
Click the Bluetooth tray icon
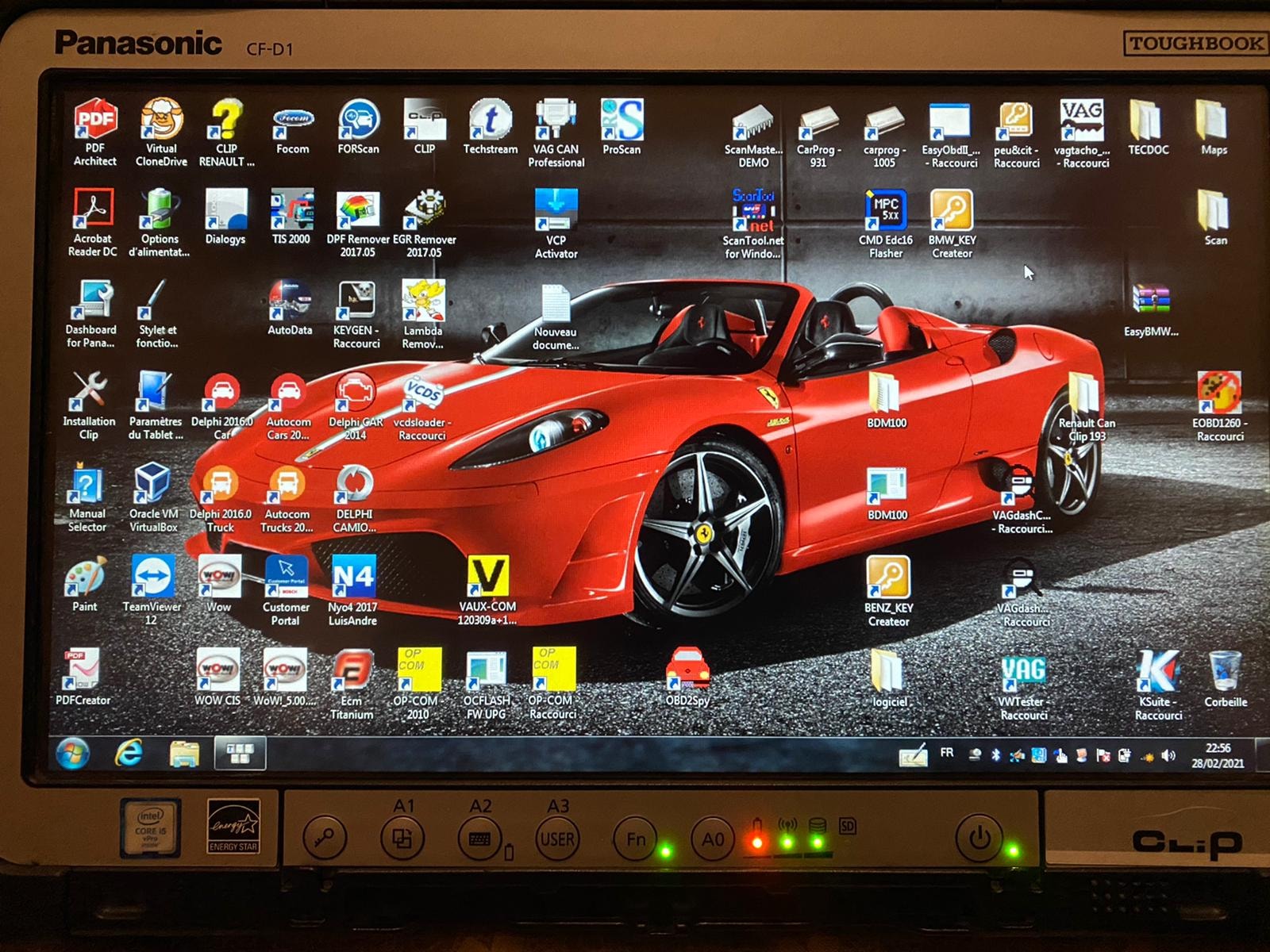[x=995, y=755]
